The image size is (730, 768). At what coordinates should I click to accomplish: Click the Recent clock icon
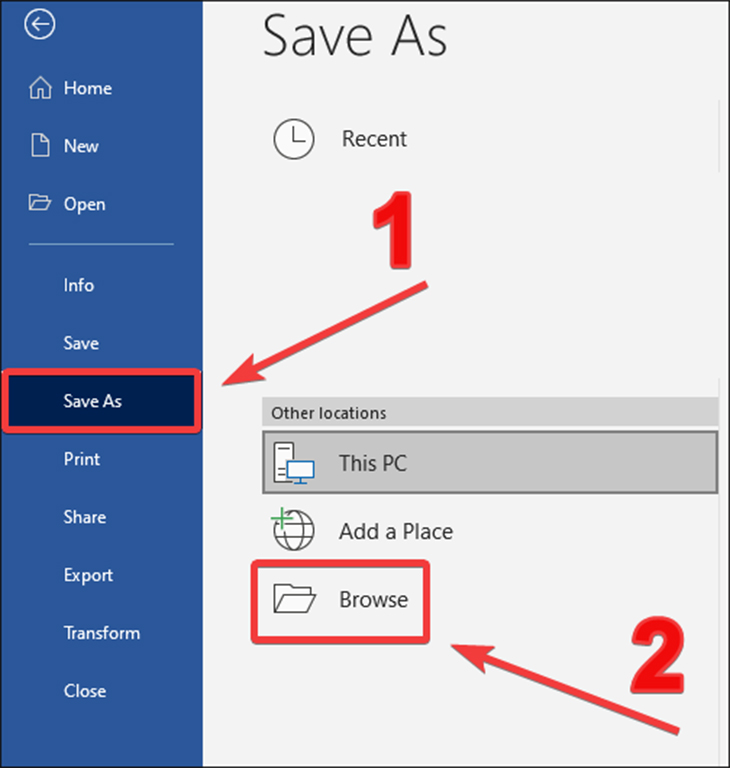tap(293, 139)
